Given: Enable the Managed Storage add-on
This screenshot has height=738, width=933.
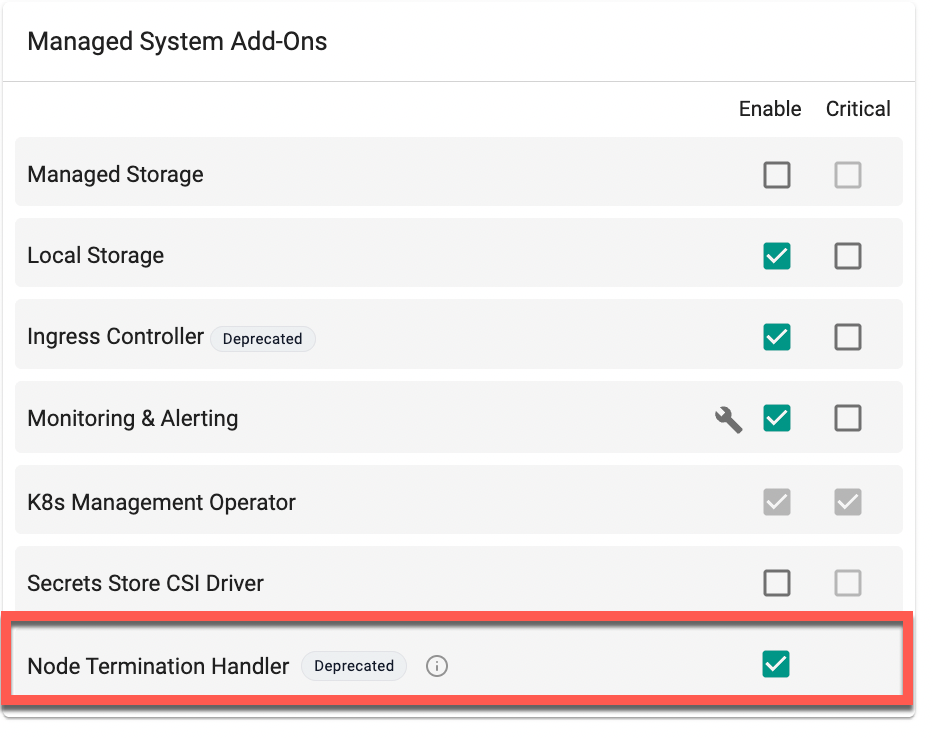Looking at the screenshot, I should point(776,175).
